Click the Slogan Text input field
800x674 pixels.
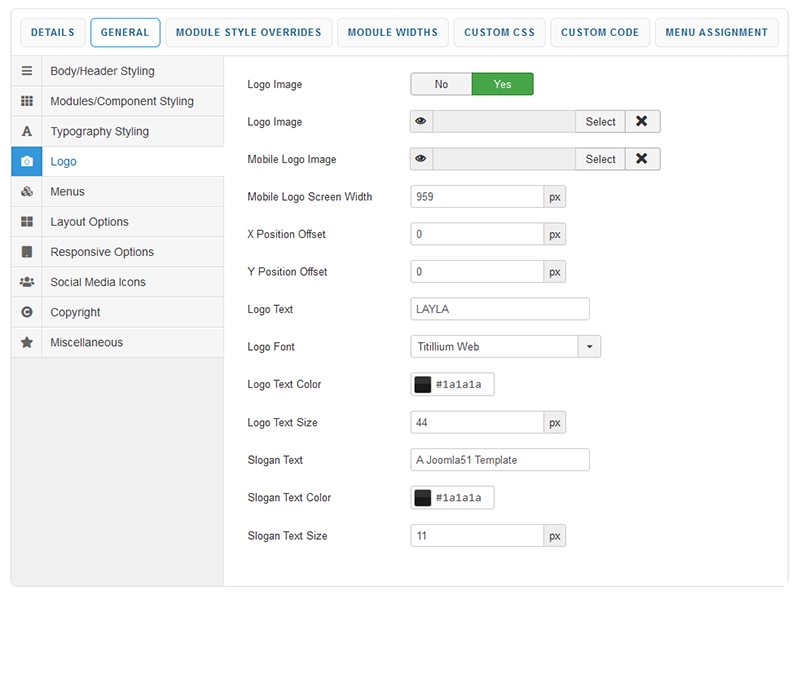[x=500, y=460]
